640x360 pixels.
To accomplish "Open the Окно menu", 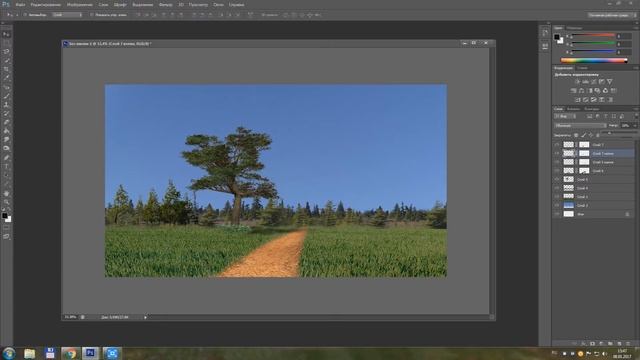I will click(218, 4).
